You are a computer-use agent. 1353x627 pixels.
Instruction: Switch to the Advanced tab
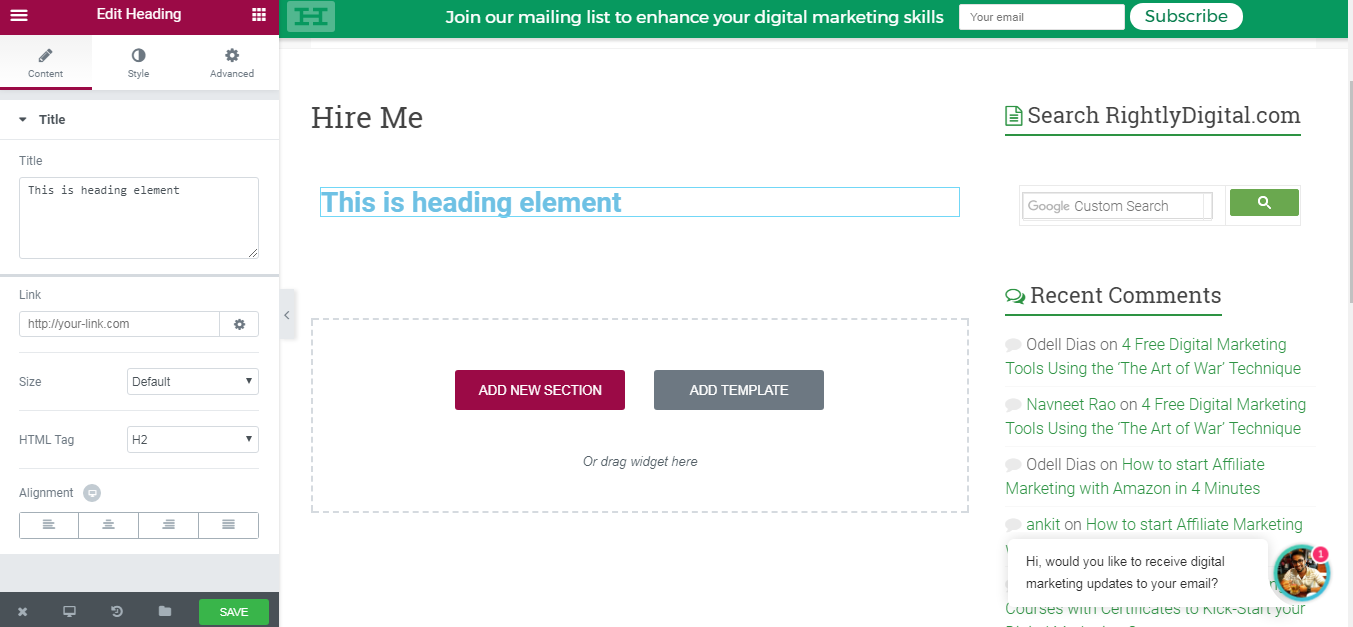coord(232,63)
